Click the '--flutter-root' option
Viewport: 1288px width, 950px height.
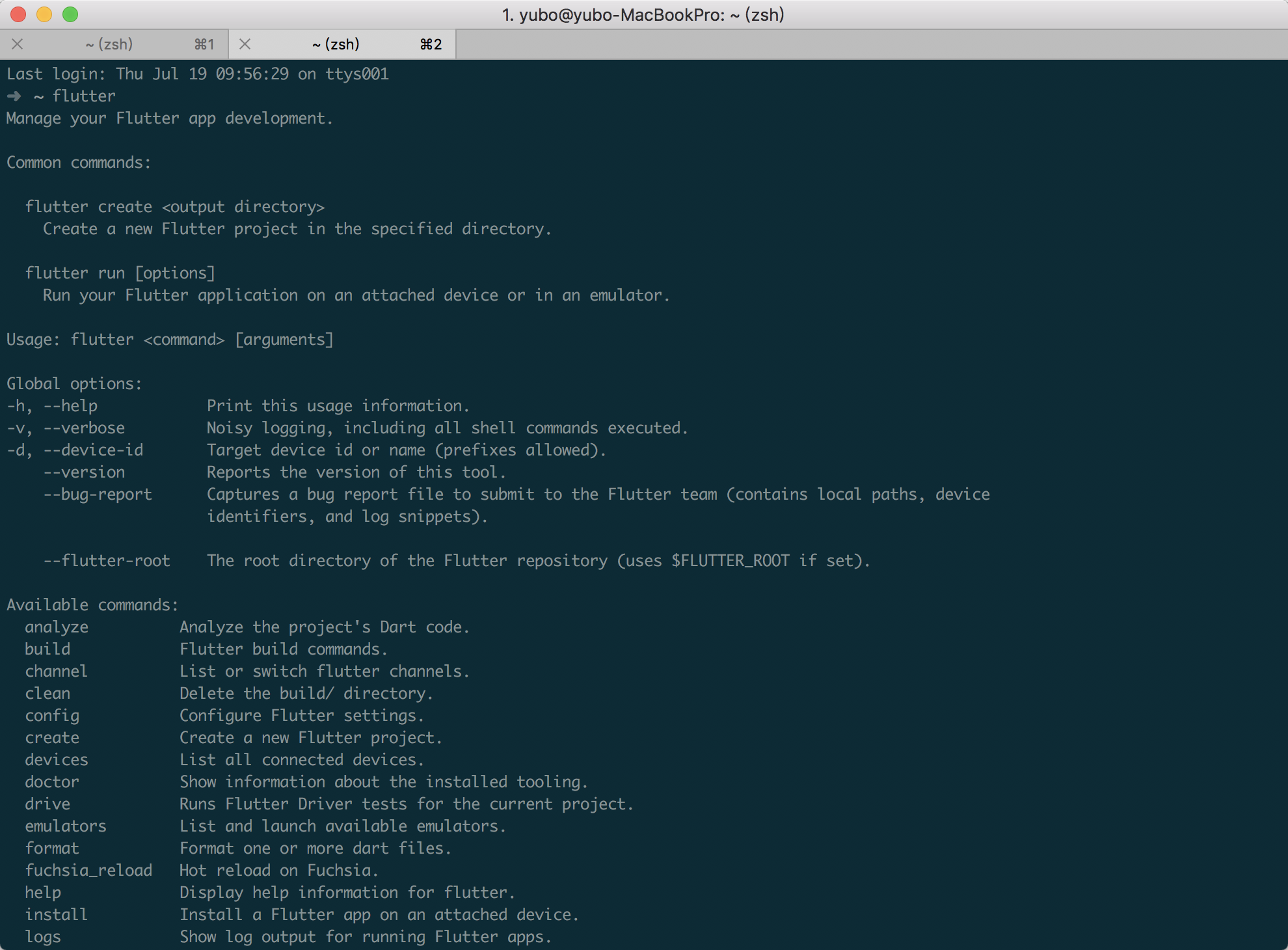107,561
